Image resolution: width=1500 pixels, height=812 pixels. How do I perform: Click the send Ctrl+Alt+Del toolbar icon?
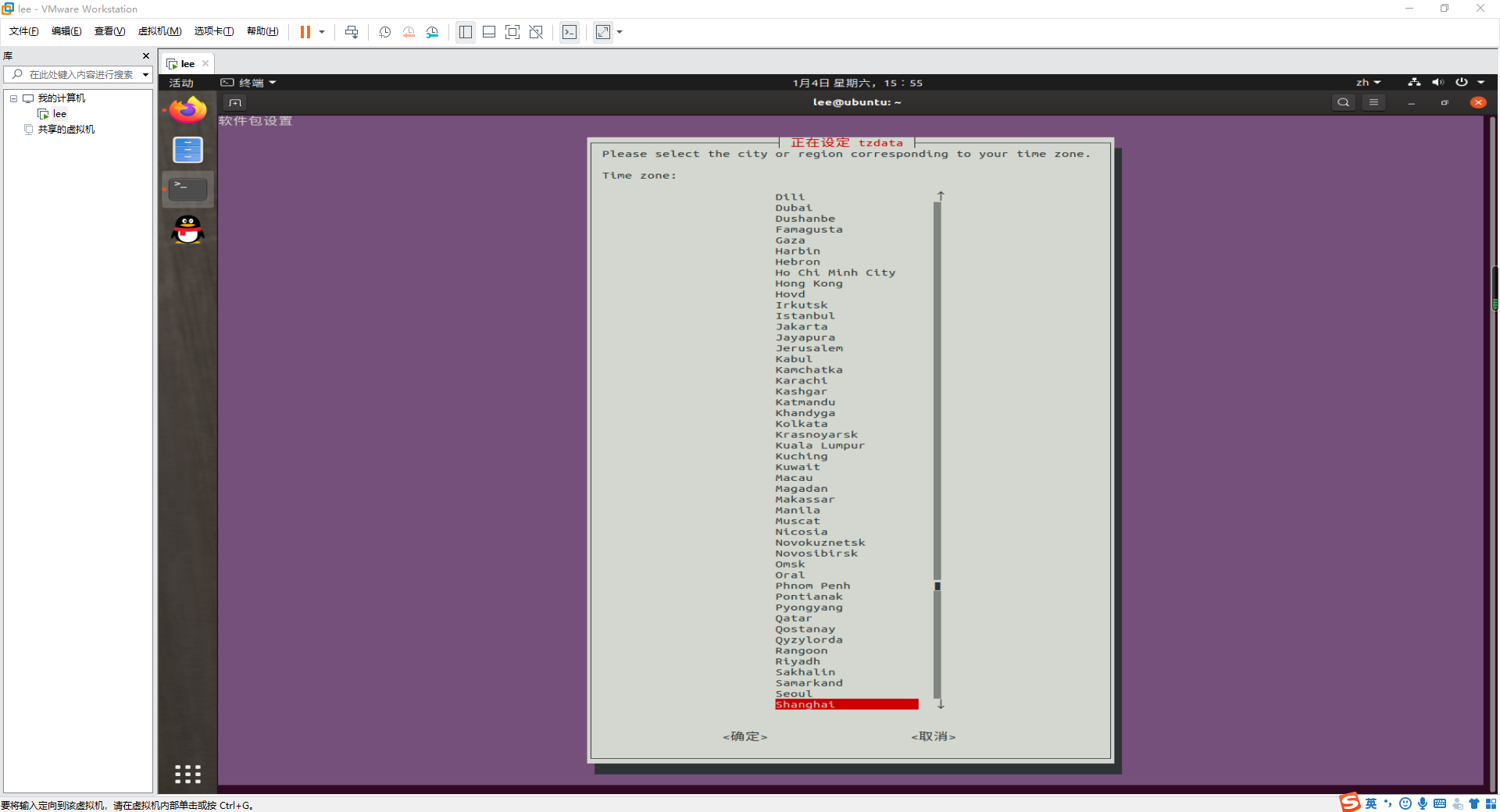(x=352, y=32)
